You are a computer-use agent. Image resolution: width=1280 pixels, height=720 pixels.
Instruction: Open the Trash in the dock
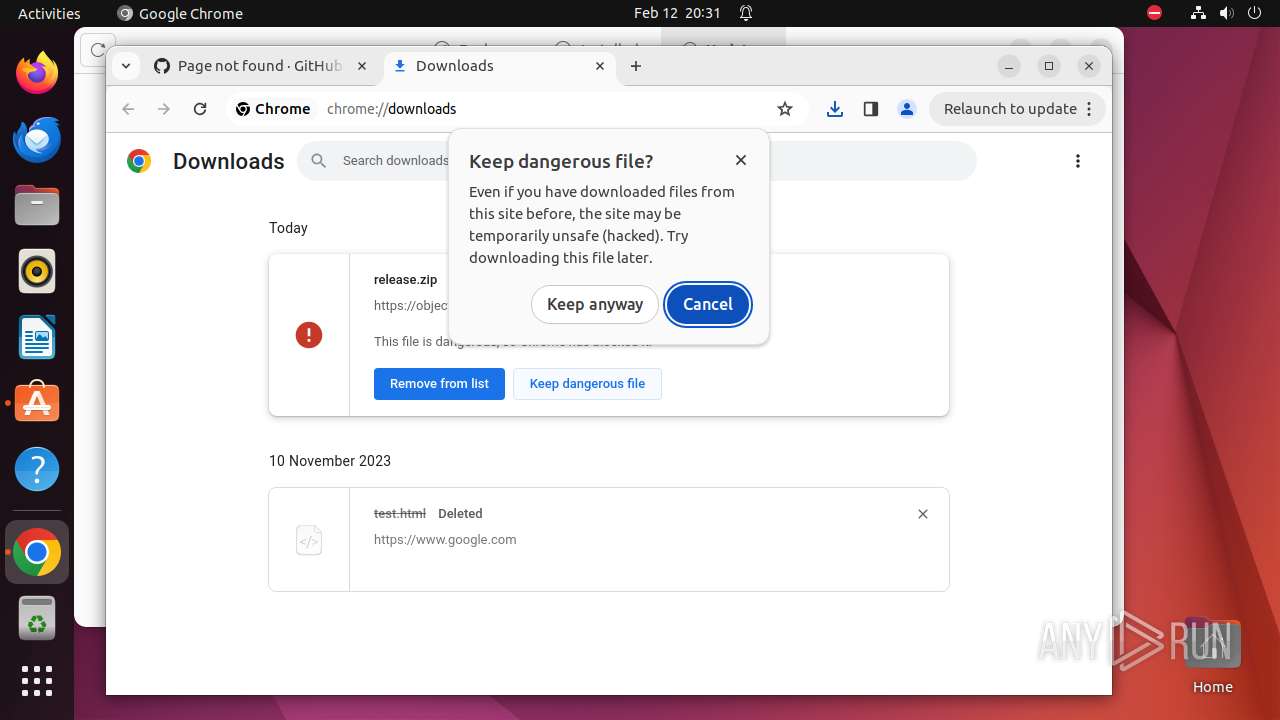tap(37, 618)
